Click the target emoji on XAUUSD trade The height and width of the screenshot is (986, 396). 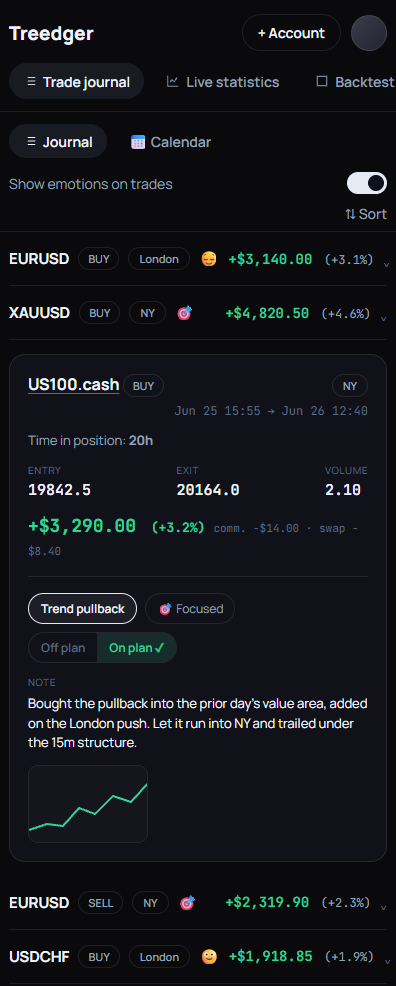click(x=184, y=313)
